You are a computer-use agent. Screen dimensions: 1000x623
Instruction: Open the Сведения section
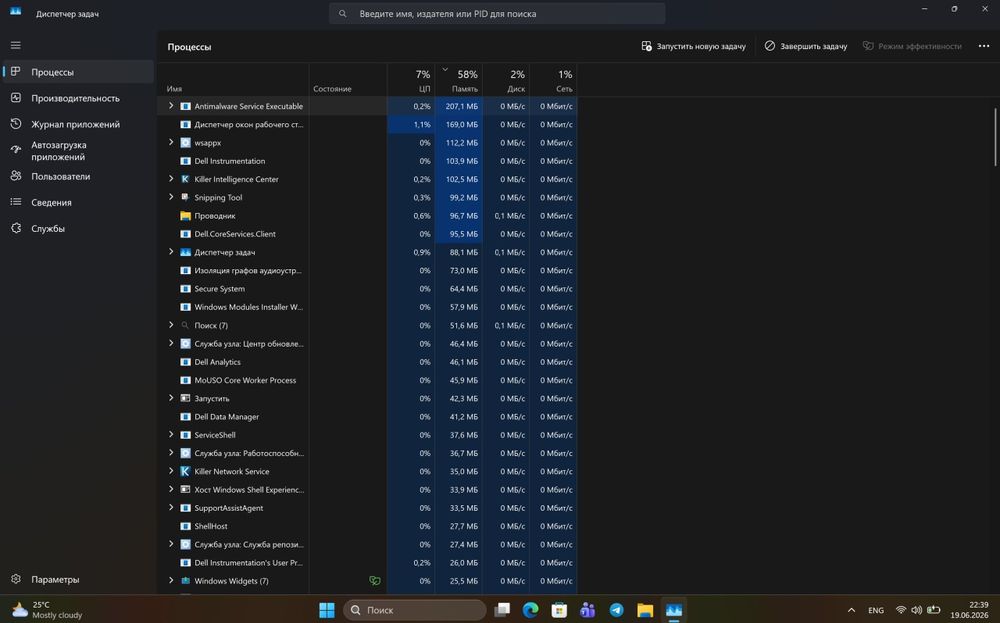click(x=78, y=202)
